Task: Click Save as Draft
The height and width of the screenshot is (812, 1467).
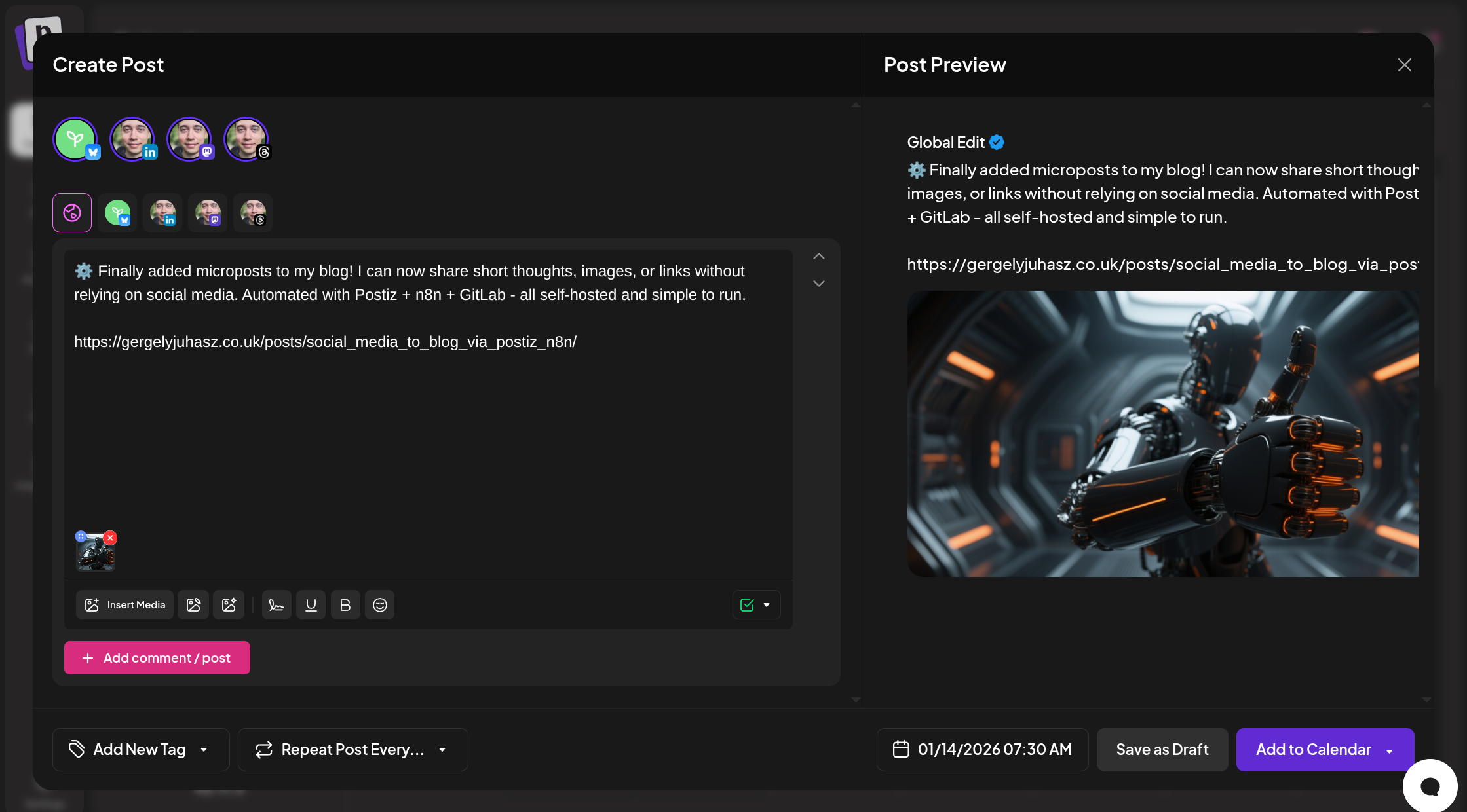Action: (1162, 750)
